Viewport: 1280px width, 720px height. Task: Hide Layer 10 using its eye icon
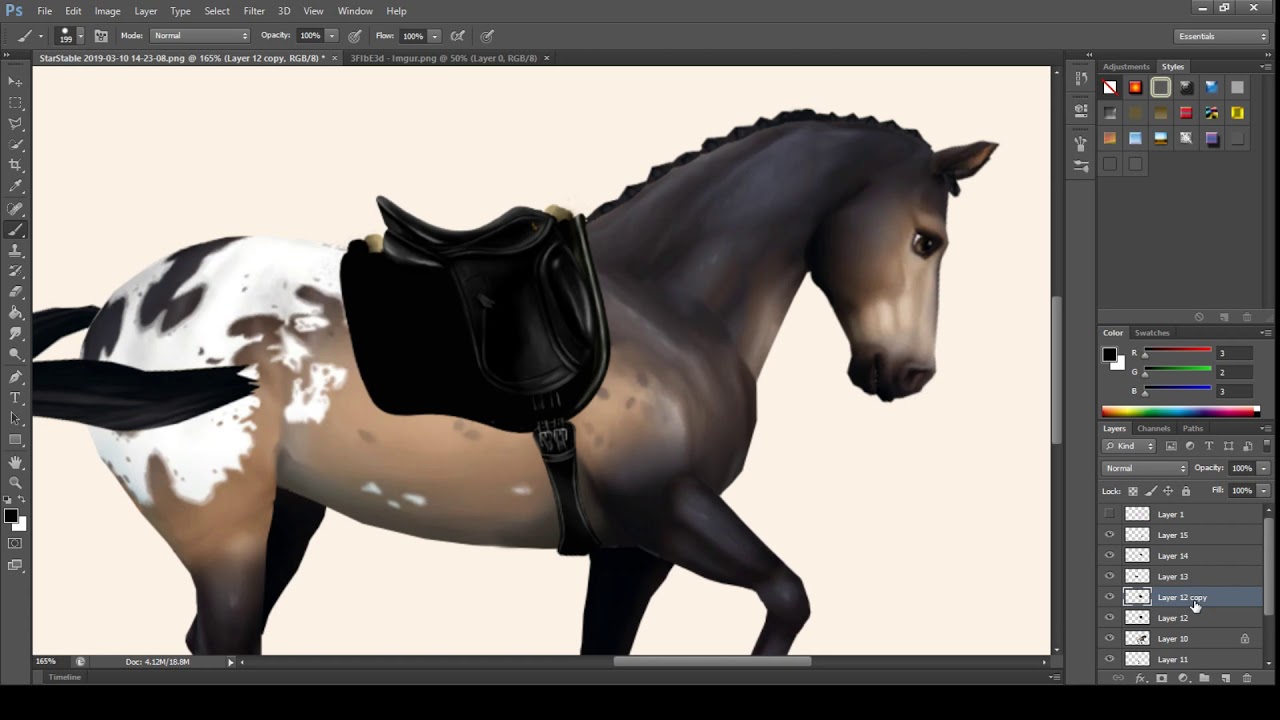(x=1109, y=638)
